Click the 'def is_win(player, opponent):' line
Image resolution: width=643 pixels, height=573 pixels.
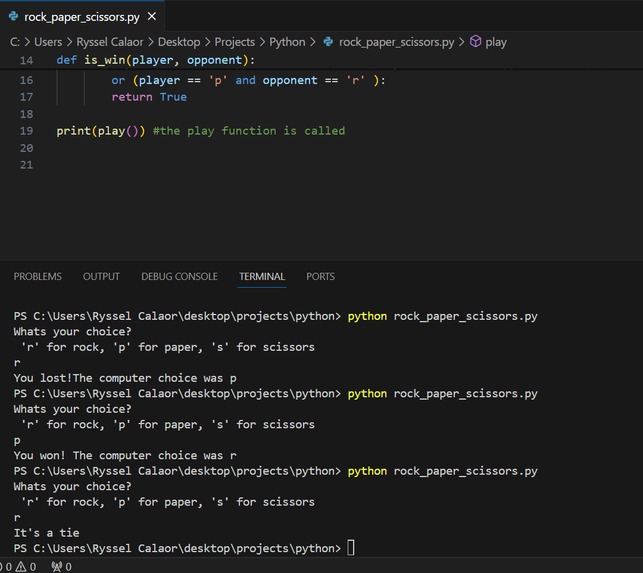(156, 60)
